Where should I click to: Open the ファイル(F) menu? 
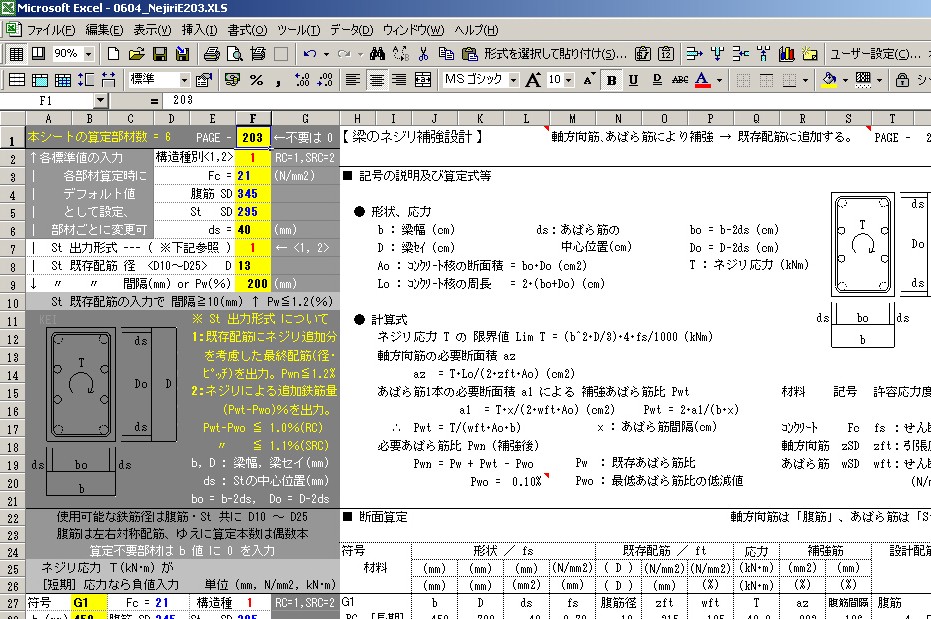pyautogui.click(x=50, y=30)
